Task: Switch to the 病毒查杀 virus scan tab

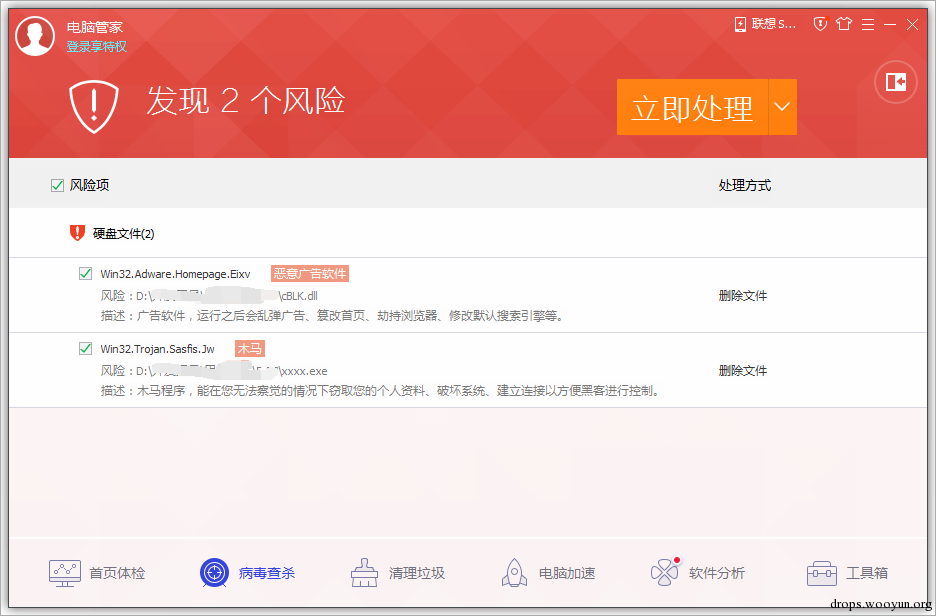Action: [x=248, y=572]
